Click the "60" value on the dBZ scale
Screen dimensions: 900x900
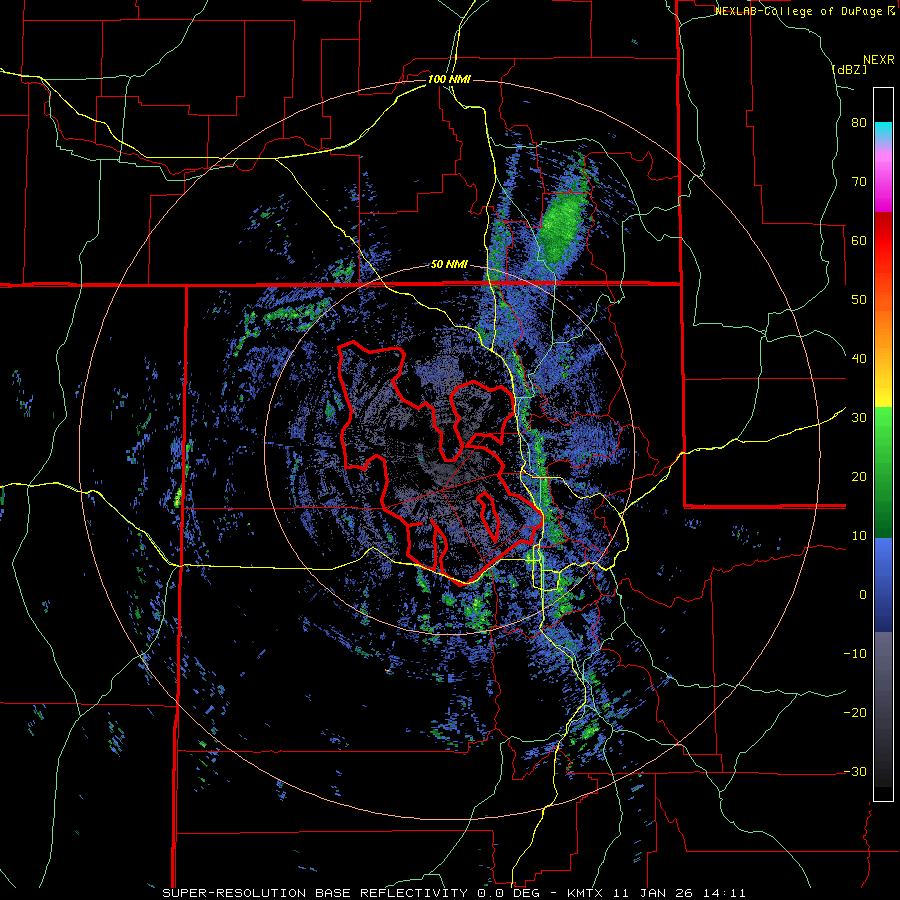(859, 240)
